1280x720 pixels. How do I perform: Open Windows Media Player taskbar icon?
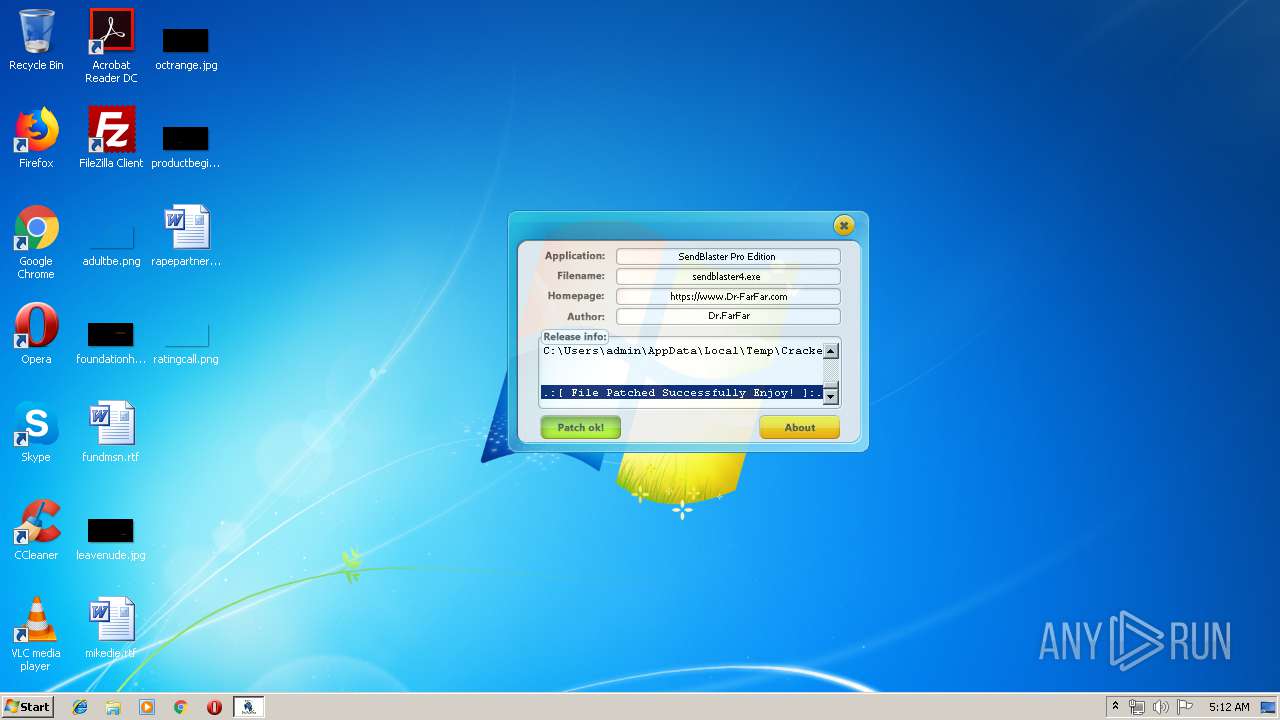[x=147, y=707]
